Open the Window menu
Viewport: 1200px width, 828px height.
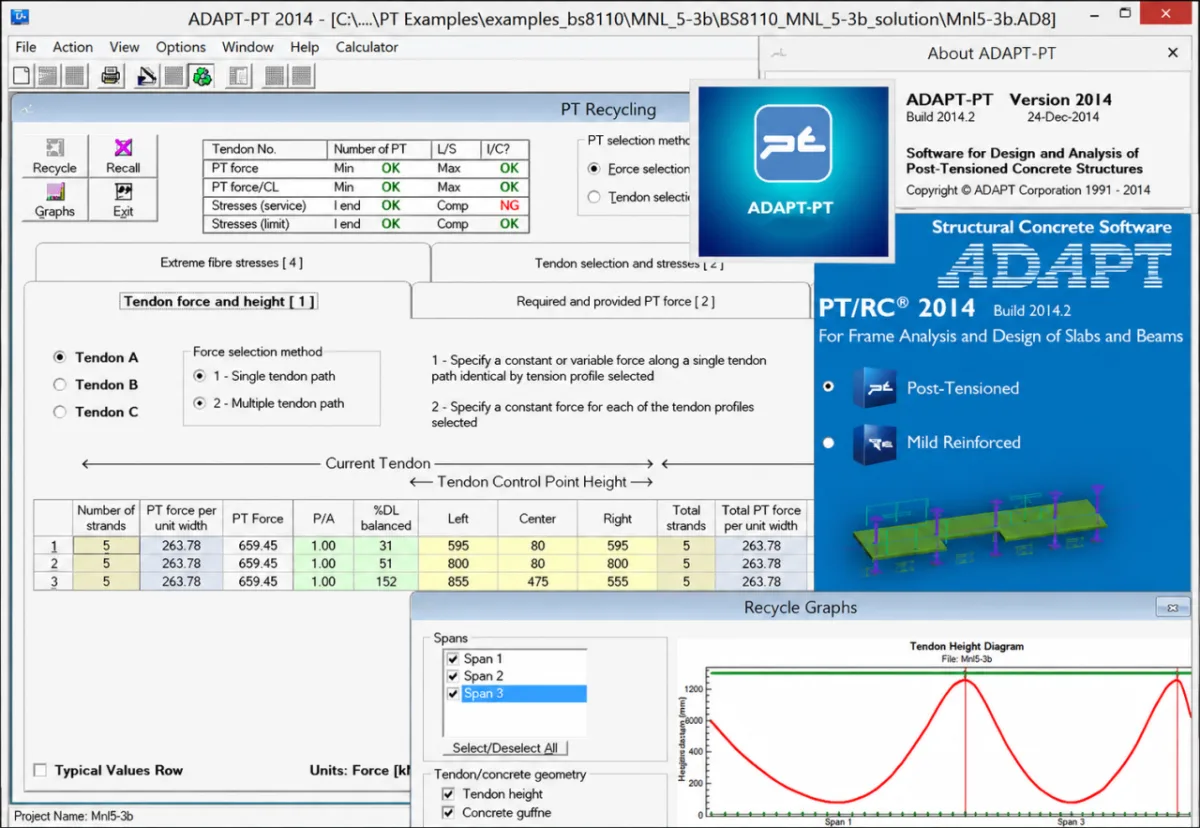click(248, 47)
